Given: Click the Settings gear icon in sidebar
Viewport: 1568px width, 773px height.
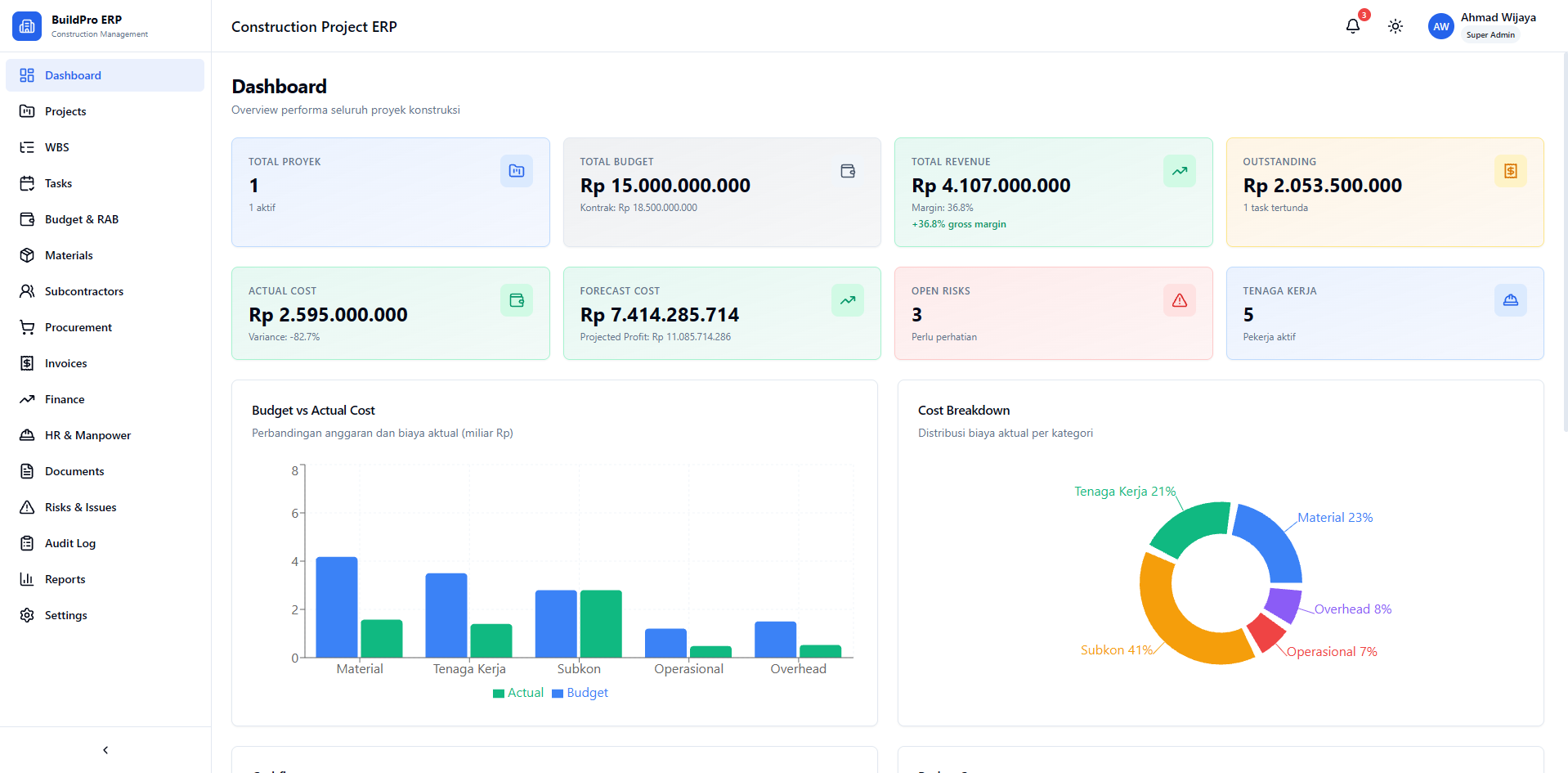Looking at the screenshot, I should coord(27,615).
